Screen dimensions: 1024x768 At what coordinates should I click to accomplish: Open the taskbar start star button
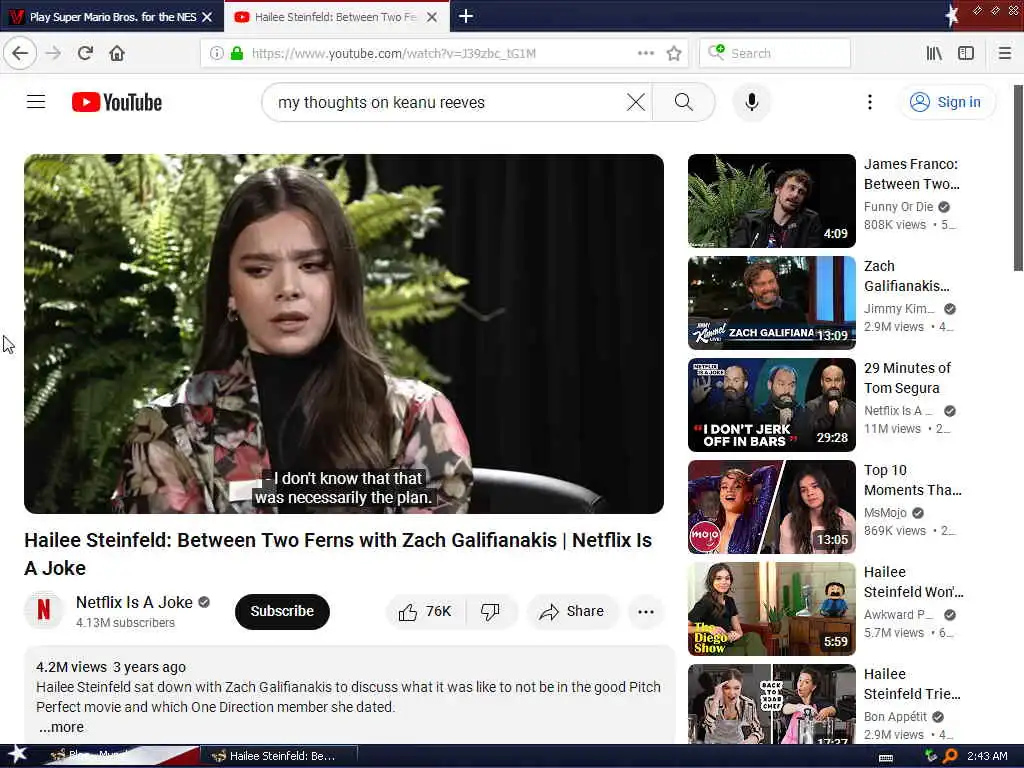(x=18, y=755)
